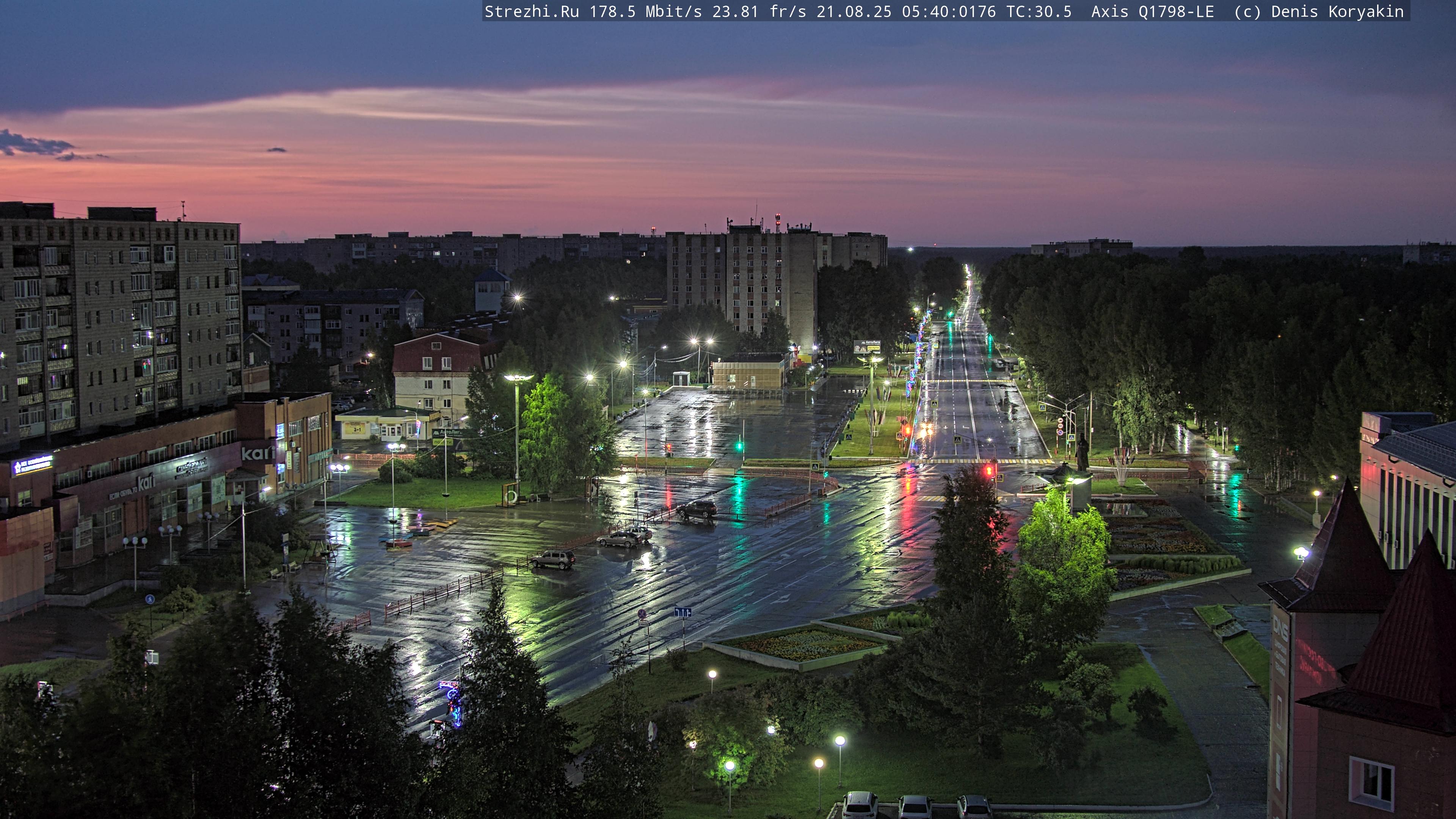Select the 21.08.25 date stamp
Viewport: 1456px width, 819px height.
tap(854, 12)
